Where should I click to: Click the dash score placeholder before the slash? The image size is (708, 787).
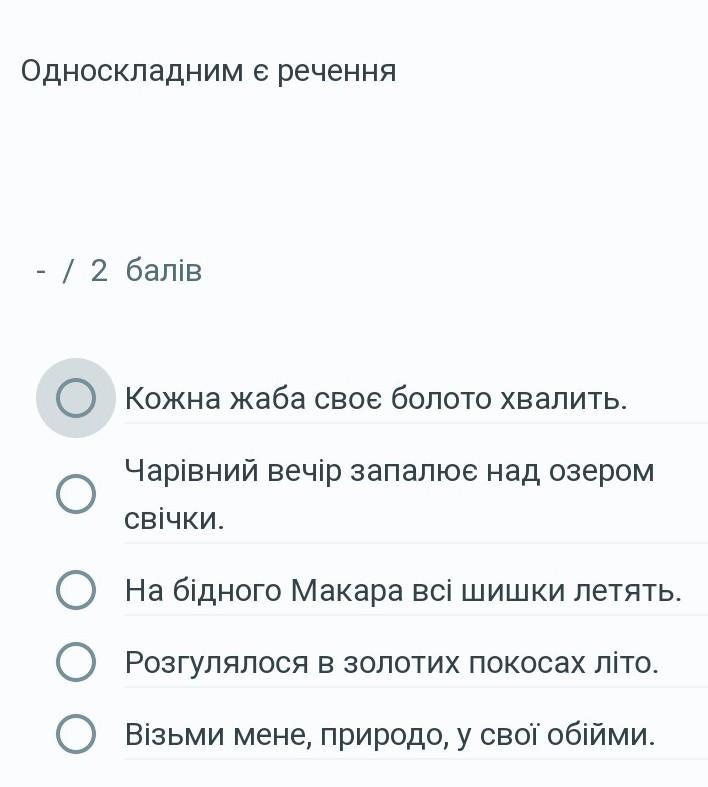coord(41,272)
